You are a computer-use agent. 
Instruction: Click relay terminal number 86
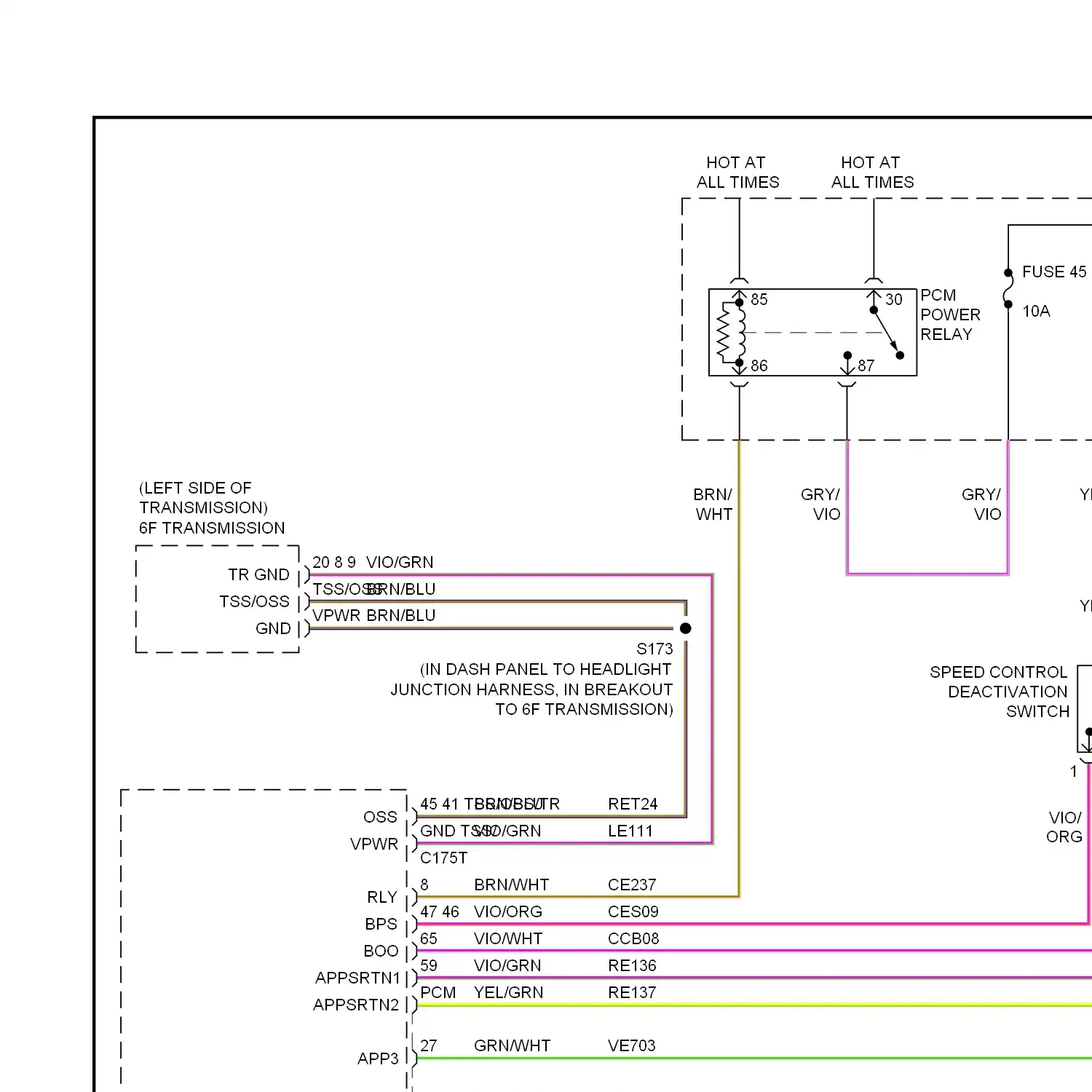[759, 365]
